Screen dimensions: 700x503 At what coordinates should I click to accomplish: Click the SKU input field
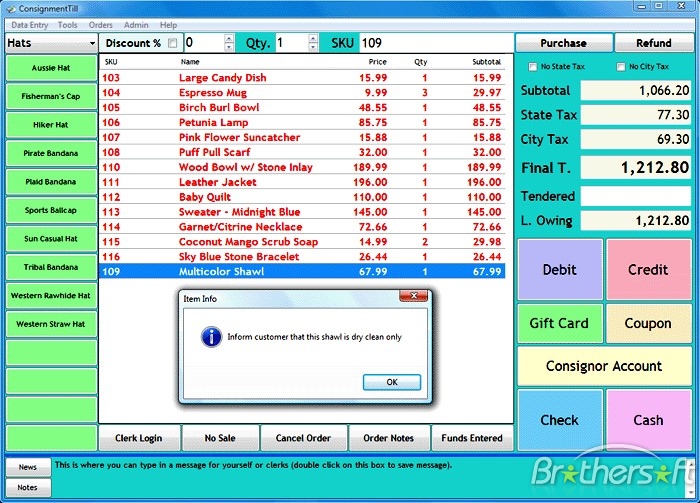pos(436,43)
